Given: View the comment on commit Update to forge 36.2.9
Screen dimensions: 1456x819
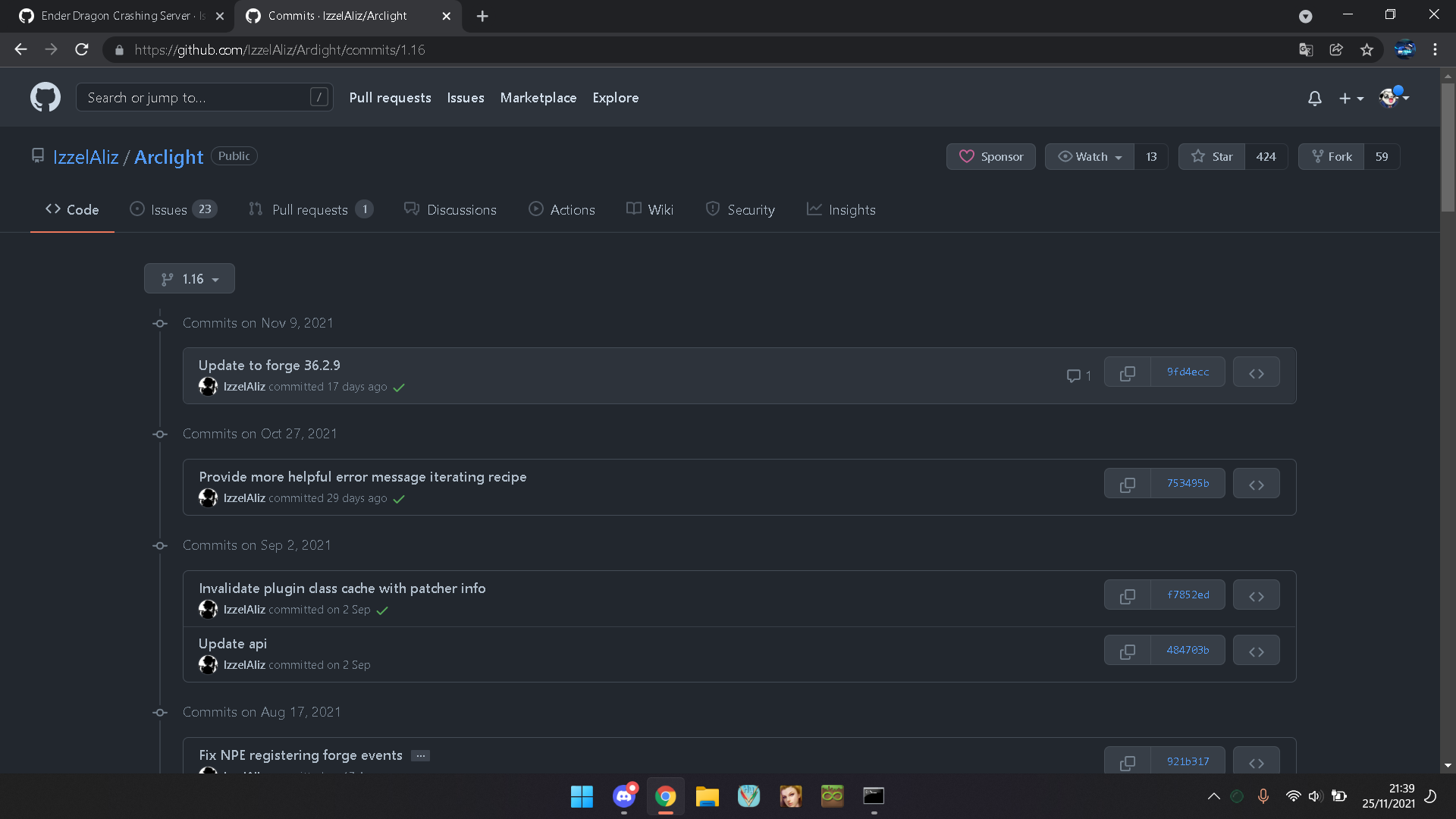Looking at the screenshot, I should tap(1078, 375).
